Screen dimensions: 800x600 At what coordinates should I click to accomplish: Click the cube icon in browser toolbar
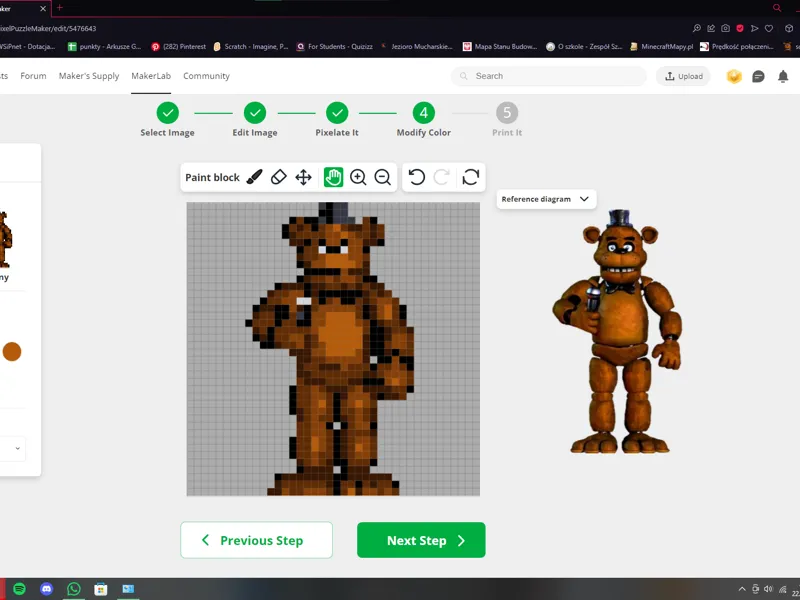point(789,29)
